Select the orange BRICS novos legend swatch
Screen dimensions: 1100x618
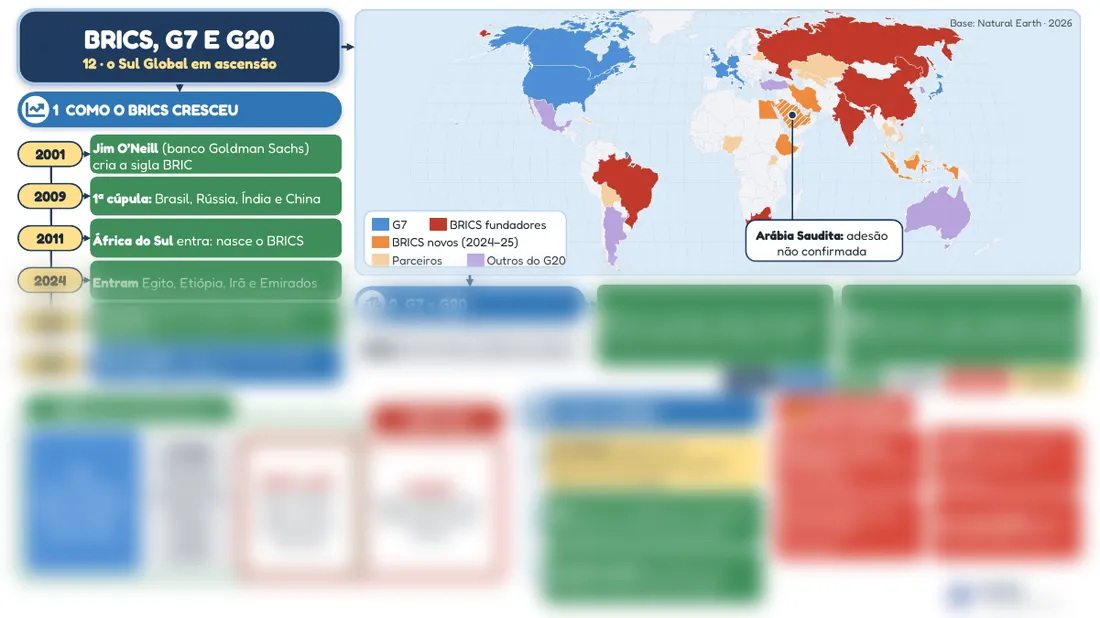coord(380,242)
